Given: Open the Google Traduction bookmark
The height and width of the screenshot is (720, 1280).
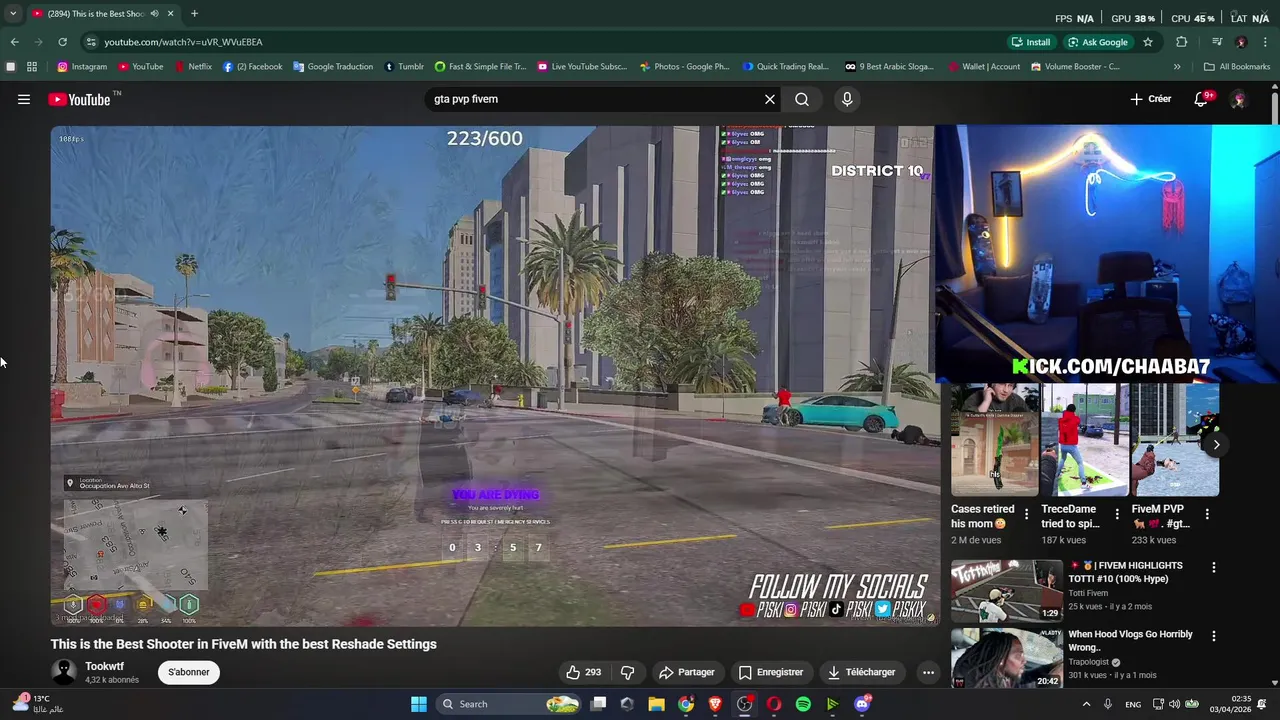Looking at the screenshot, I should 333,67.
